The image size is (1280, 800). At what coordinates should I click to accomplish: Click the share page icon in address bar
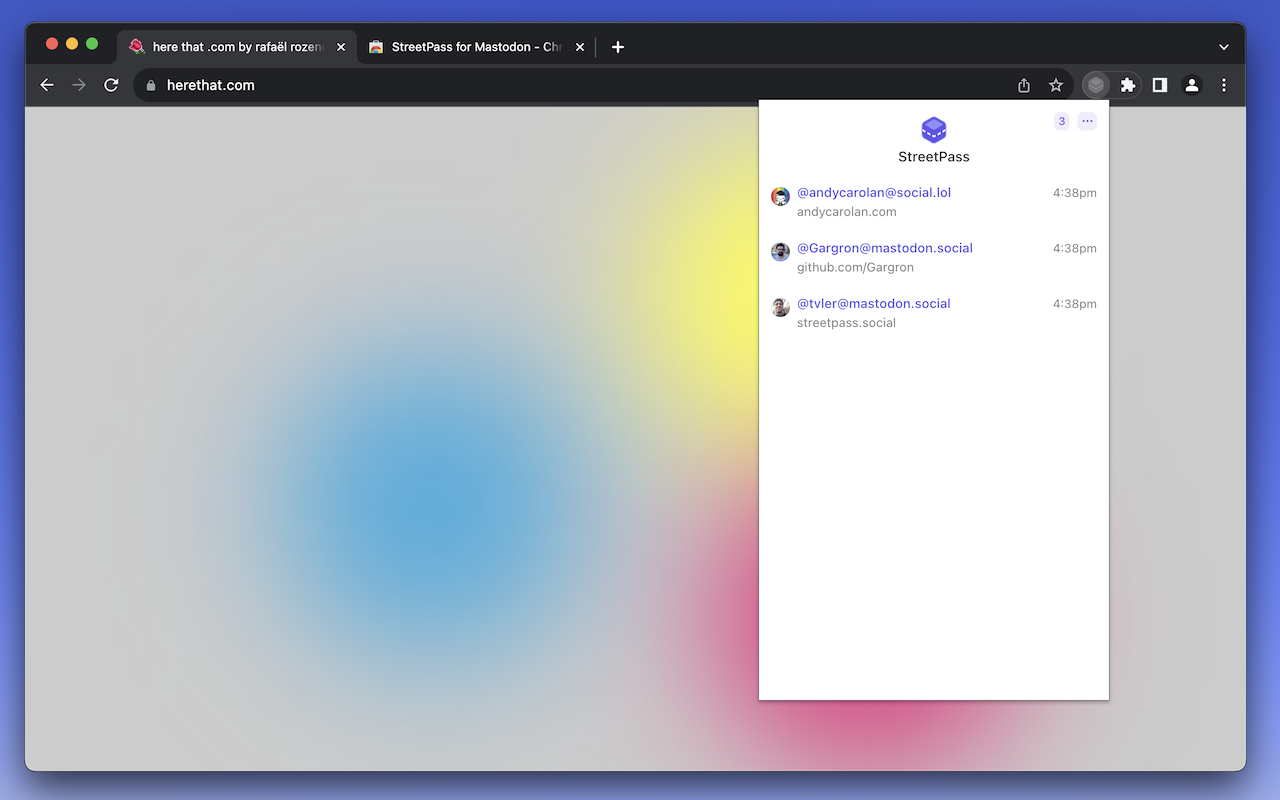[x=1024, y=85]
